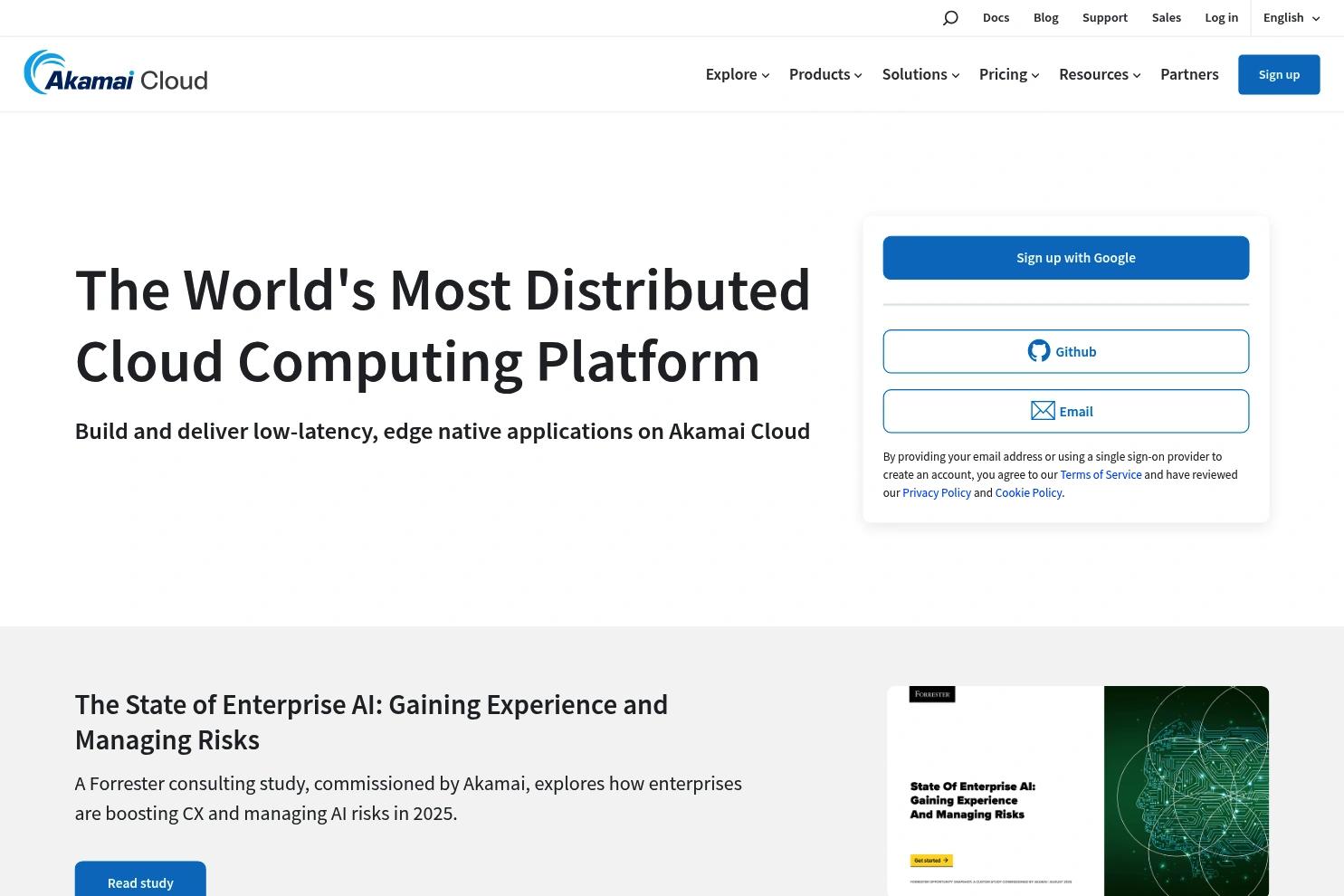This screenshot has height=896, width=1344.
Task: Click Log in
Action: 1221,18
